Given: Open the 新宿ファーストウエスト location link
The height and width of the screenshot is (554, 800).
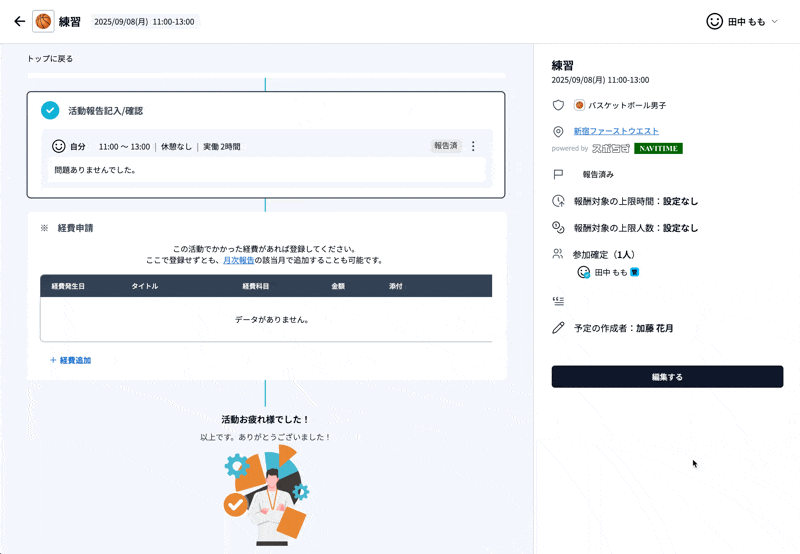Looking at the screenshot, I should [615, 132].
